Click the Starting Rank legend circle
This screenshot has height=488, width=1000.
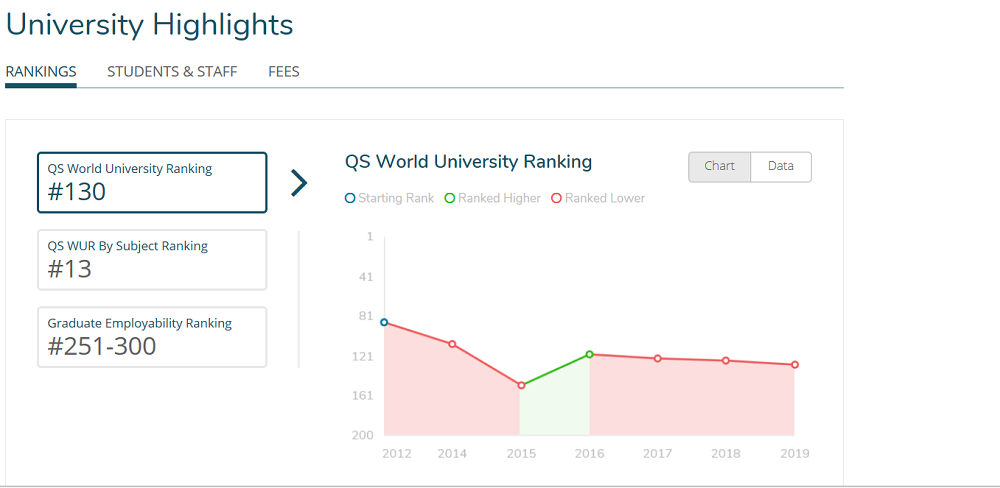[350, 198]
